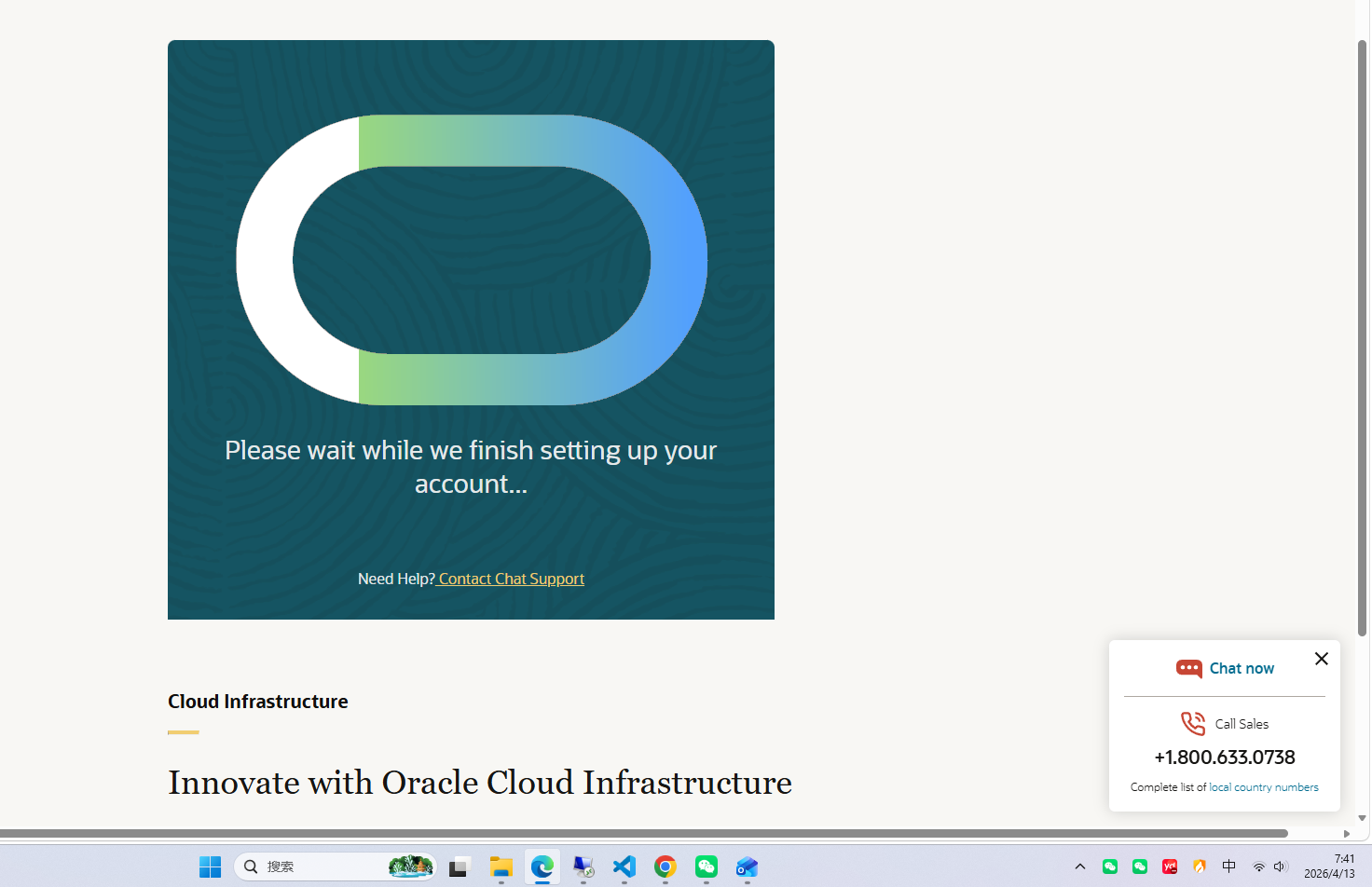Click the horizontal scrollbar thumb
This screenshot has width=1372, height=887.
click(x=644, y=833)
